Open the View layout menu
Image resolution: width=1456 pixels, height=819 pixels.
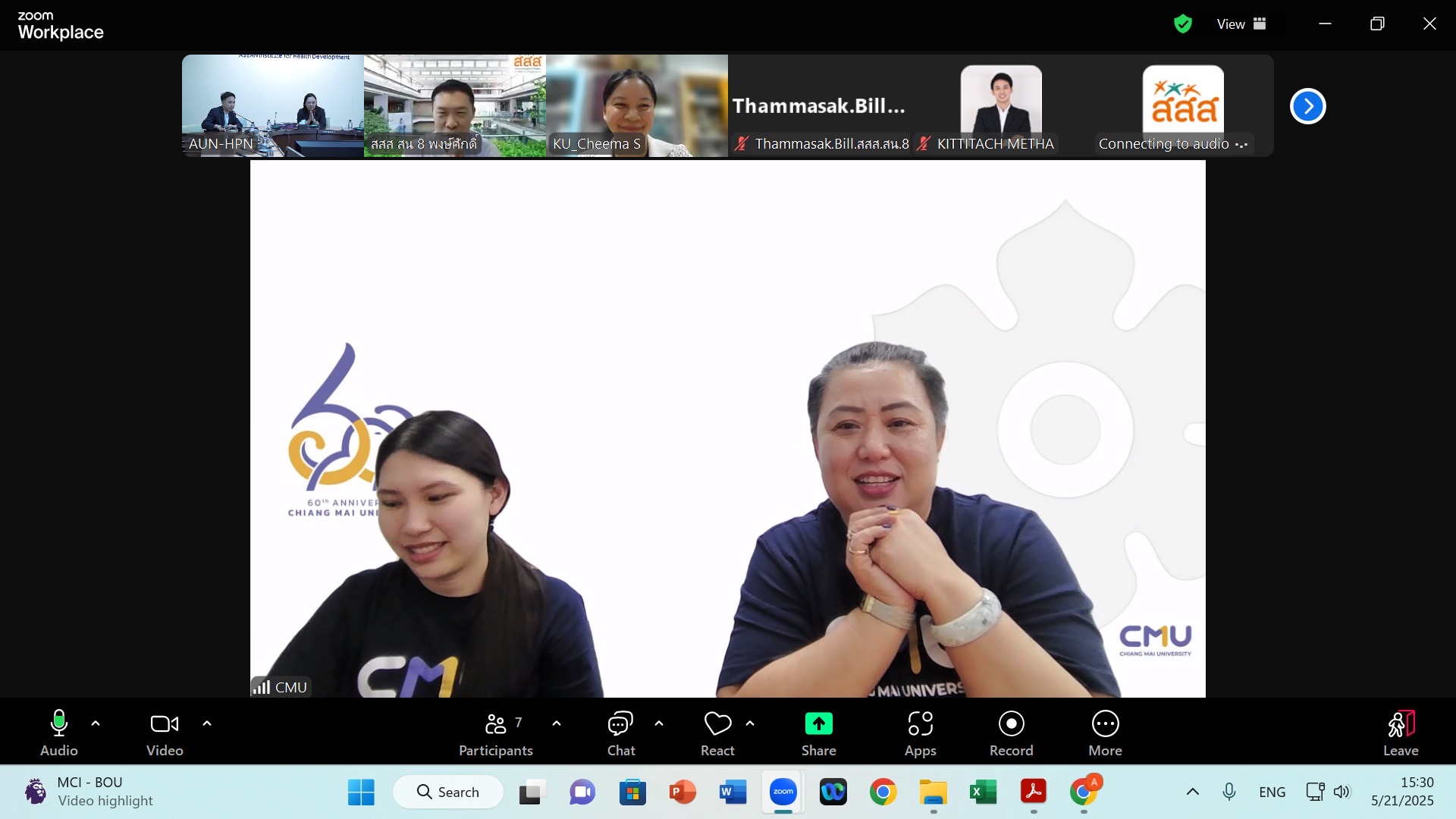[x=1241, y=24]
